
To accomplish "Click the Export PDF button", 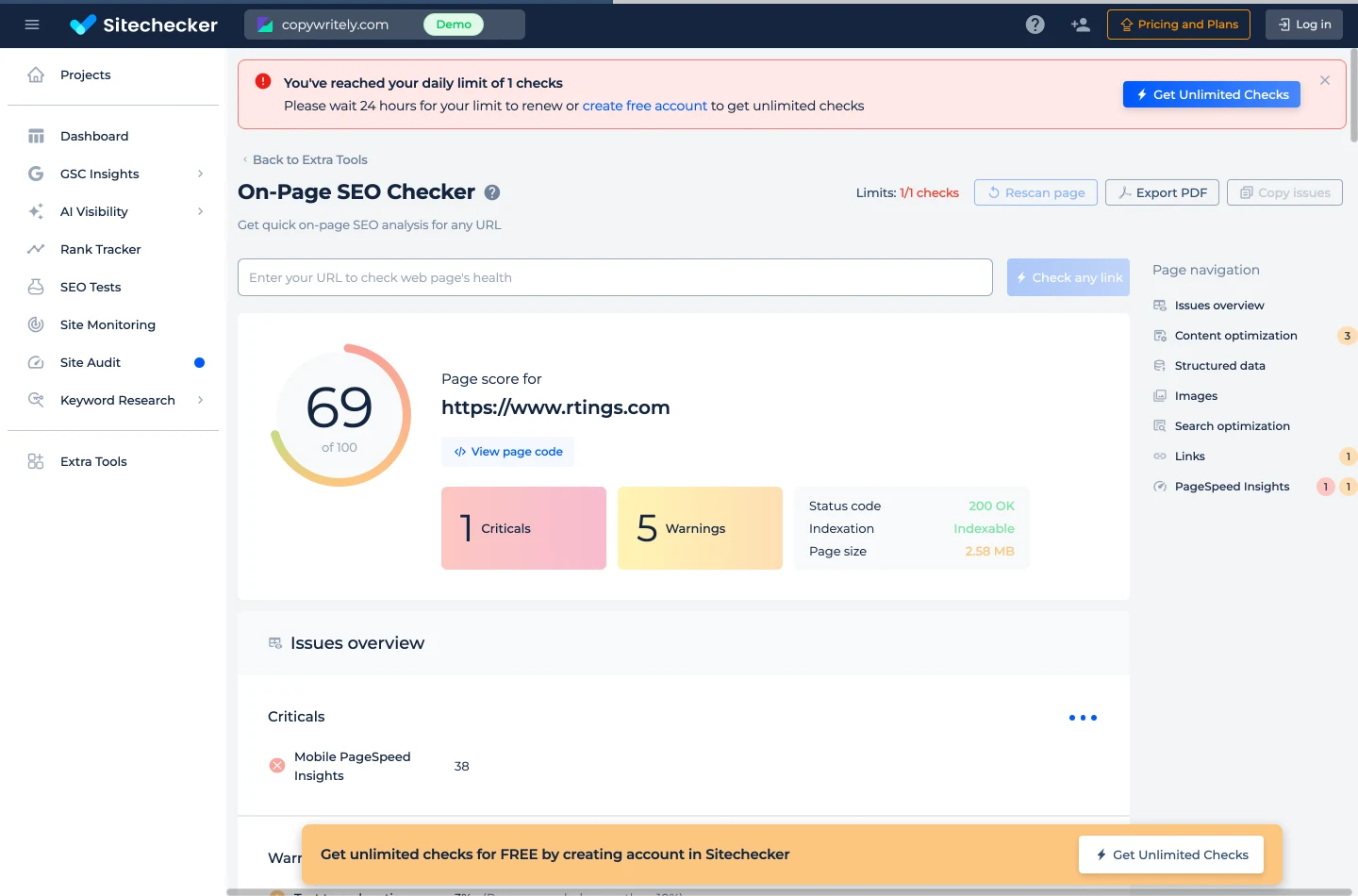I will click(x=1162, y=192).
